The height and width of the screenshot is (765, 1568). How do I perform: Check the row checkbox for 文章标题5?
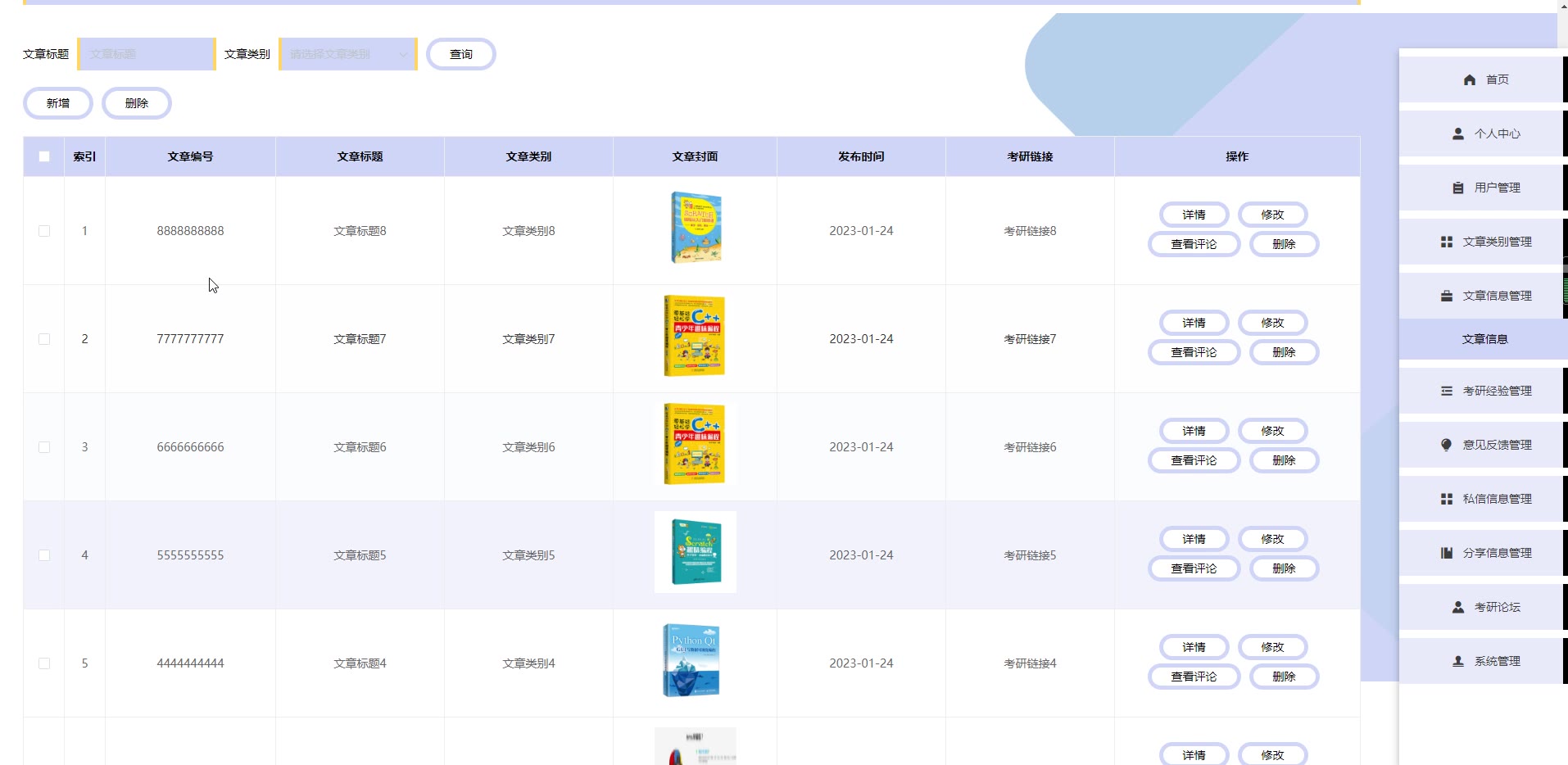pyautogui.click(x=44, y=555)
